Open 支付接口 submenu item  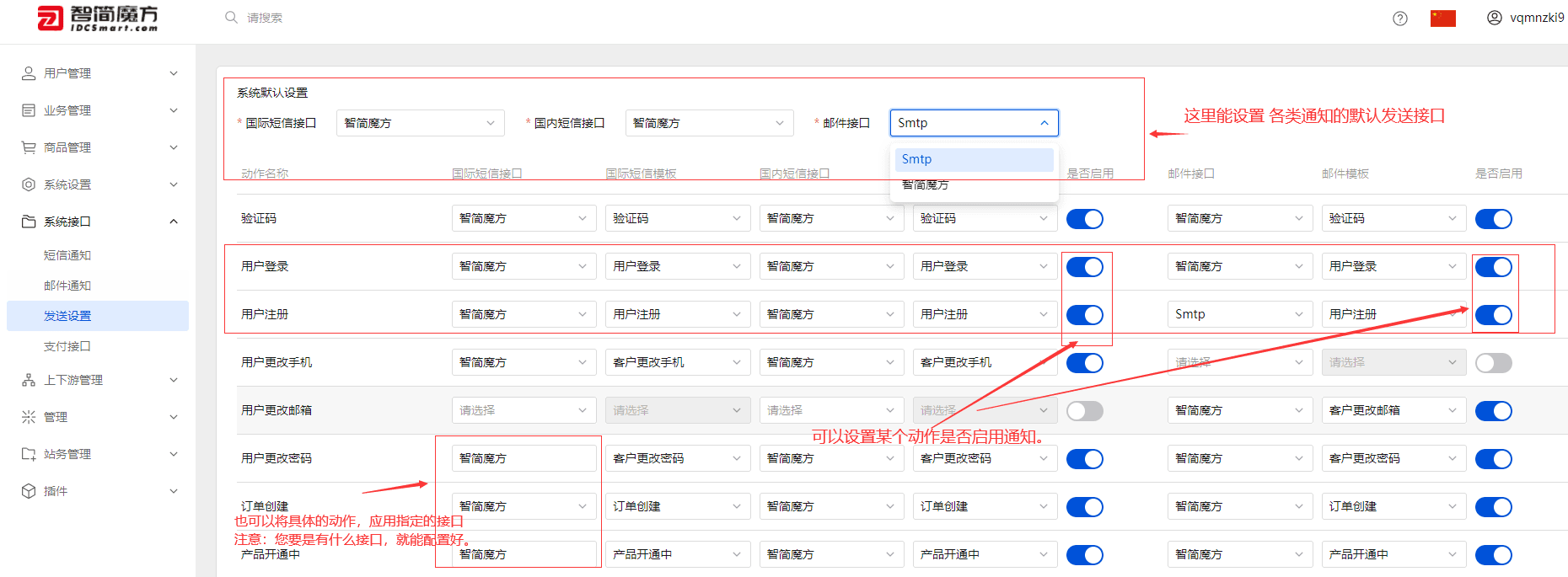(x=67, y=346)
